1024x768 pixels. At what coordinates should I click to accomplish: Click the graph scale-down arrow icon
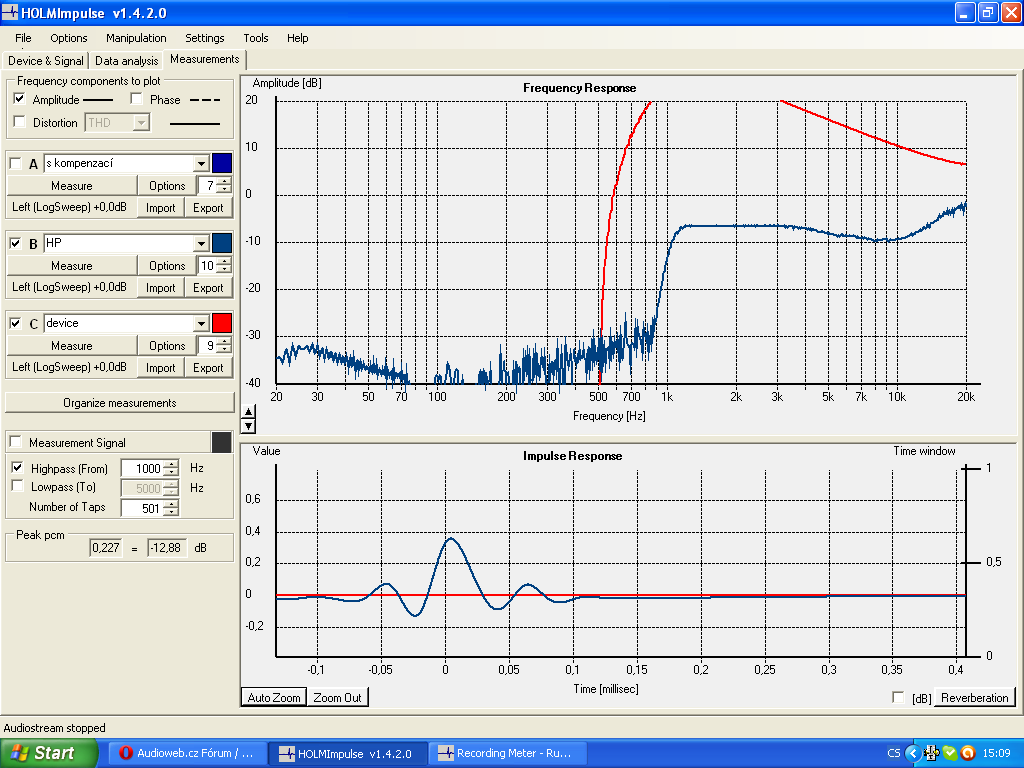(x=248, y=426)
